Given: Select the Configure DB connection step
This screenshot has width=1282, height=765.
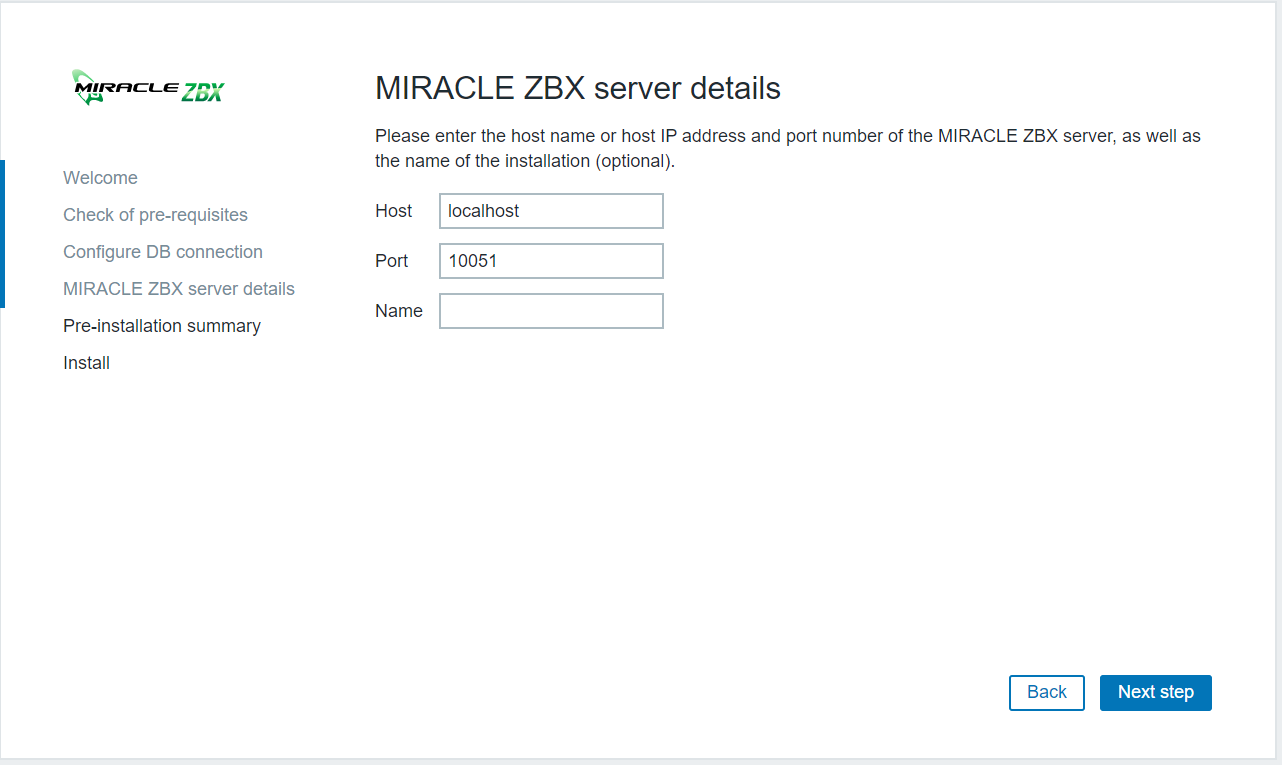Looking at the screenshot, I should click(x=163, y=252).
